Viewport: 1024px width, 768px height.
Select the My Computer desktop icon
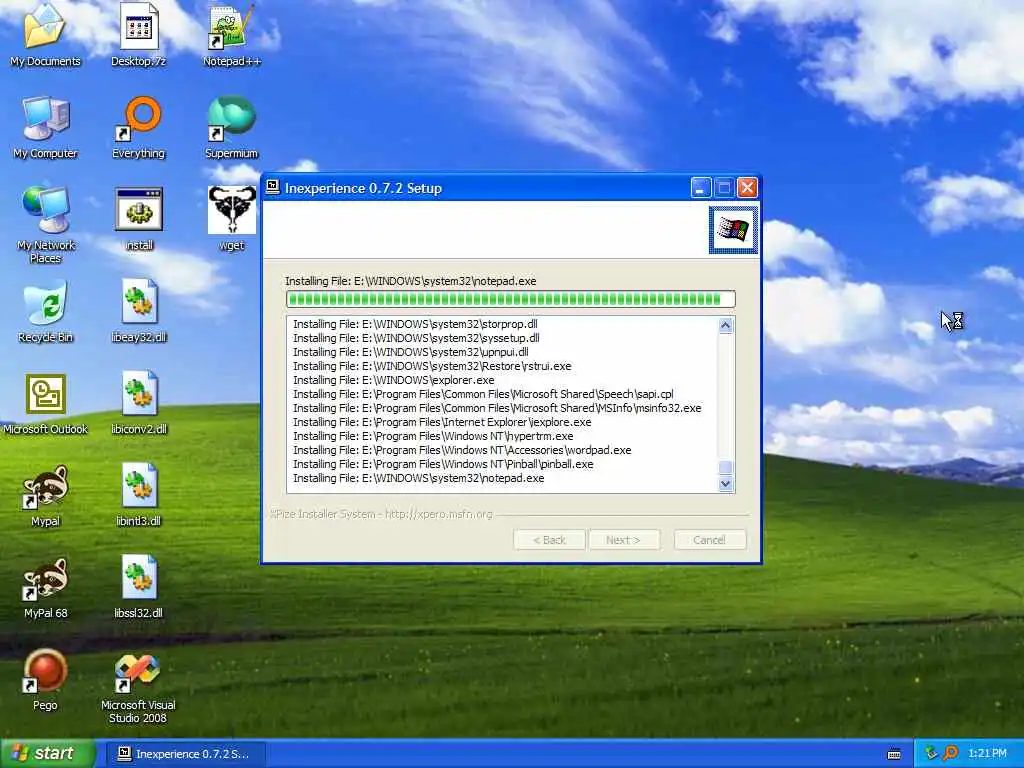[45, 127]
